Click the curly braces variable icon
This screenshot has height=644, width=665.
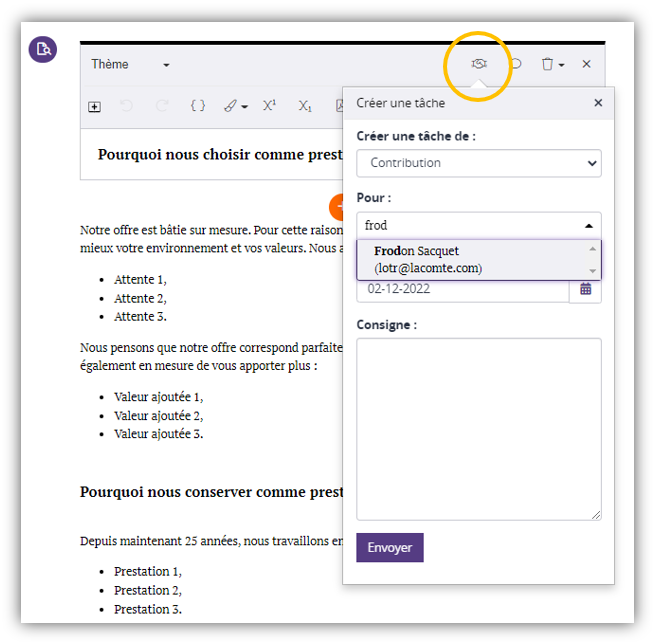click(198, 106)
